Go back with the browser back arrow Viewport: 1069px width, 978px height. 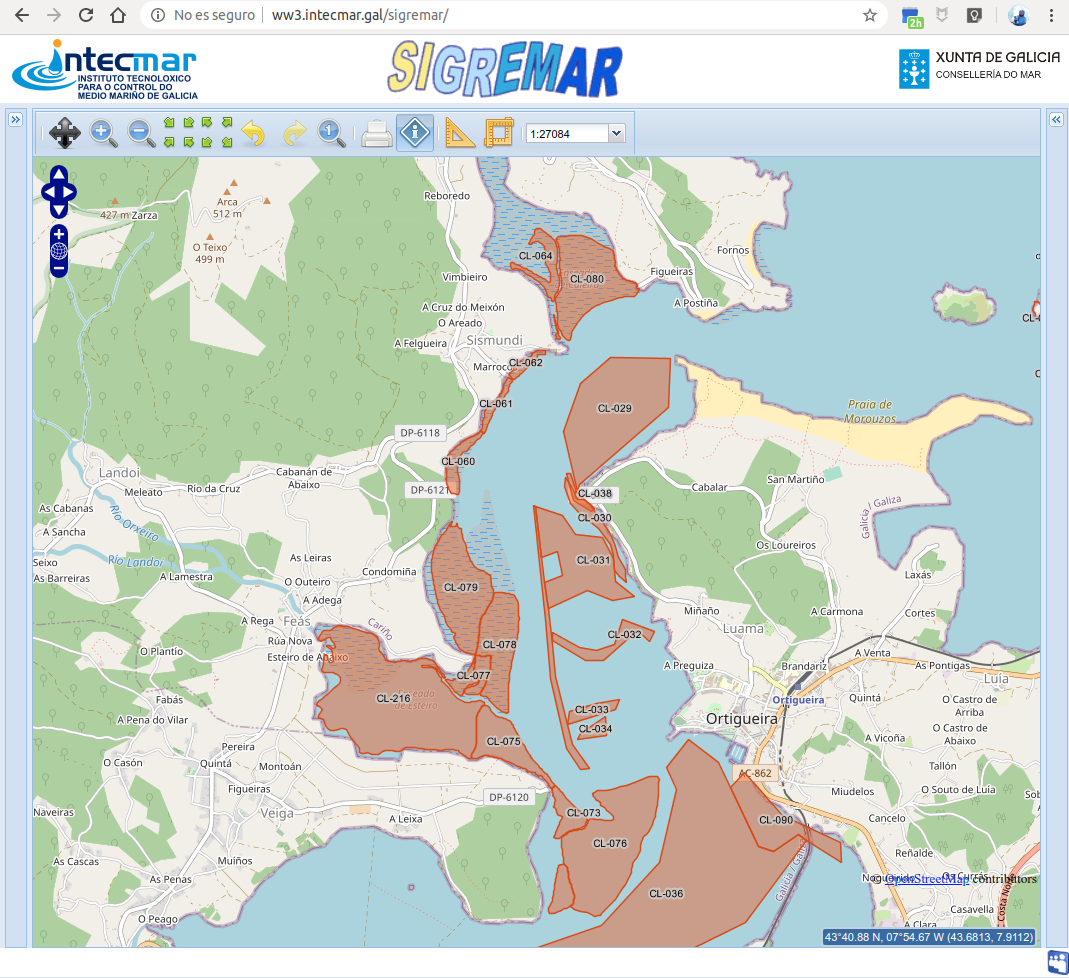pos(22,15)
